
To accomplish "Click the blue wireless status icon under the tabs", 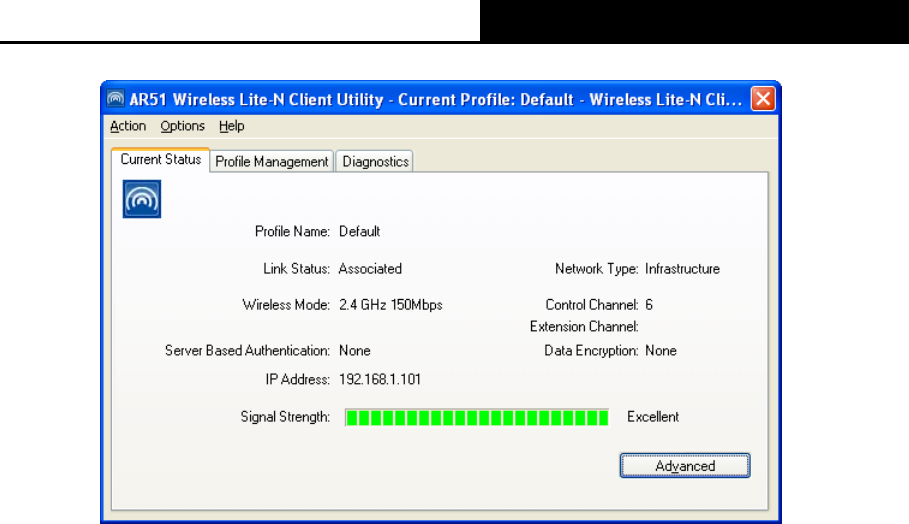I will [x=142, y=199].
